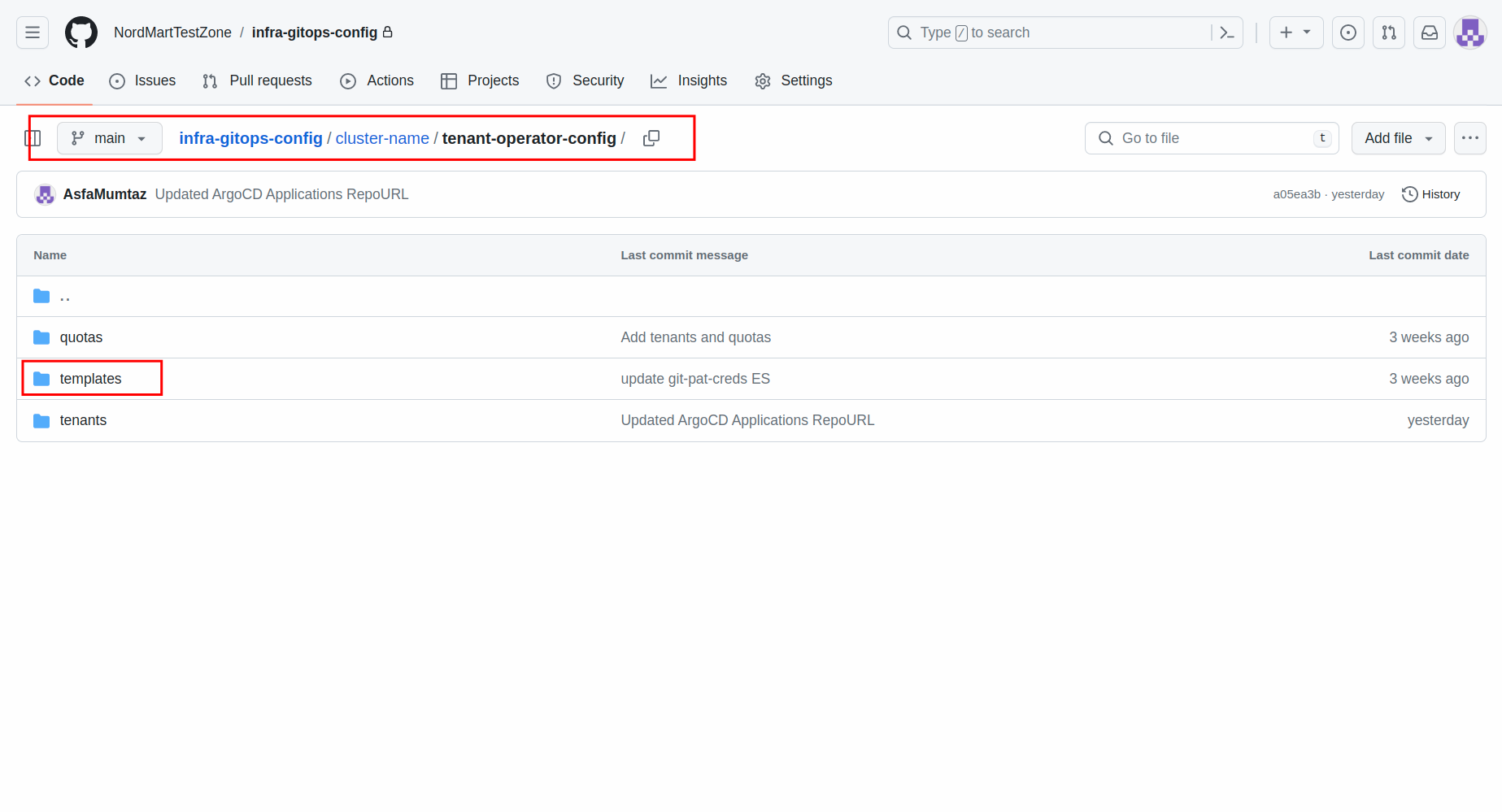Image resolution: width=1502 pixels, height=812 pixels.
Task: Open pull requests icon in header
Action: tap(1388, 33)
